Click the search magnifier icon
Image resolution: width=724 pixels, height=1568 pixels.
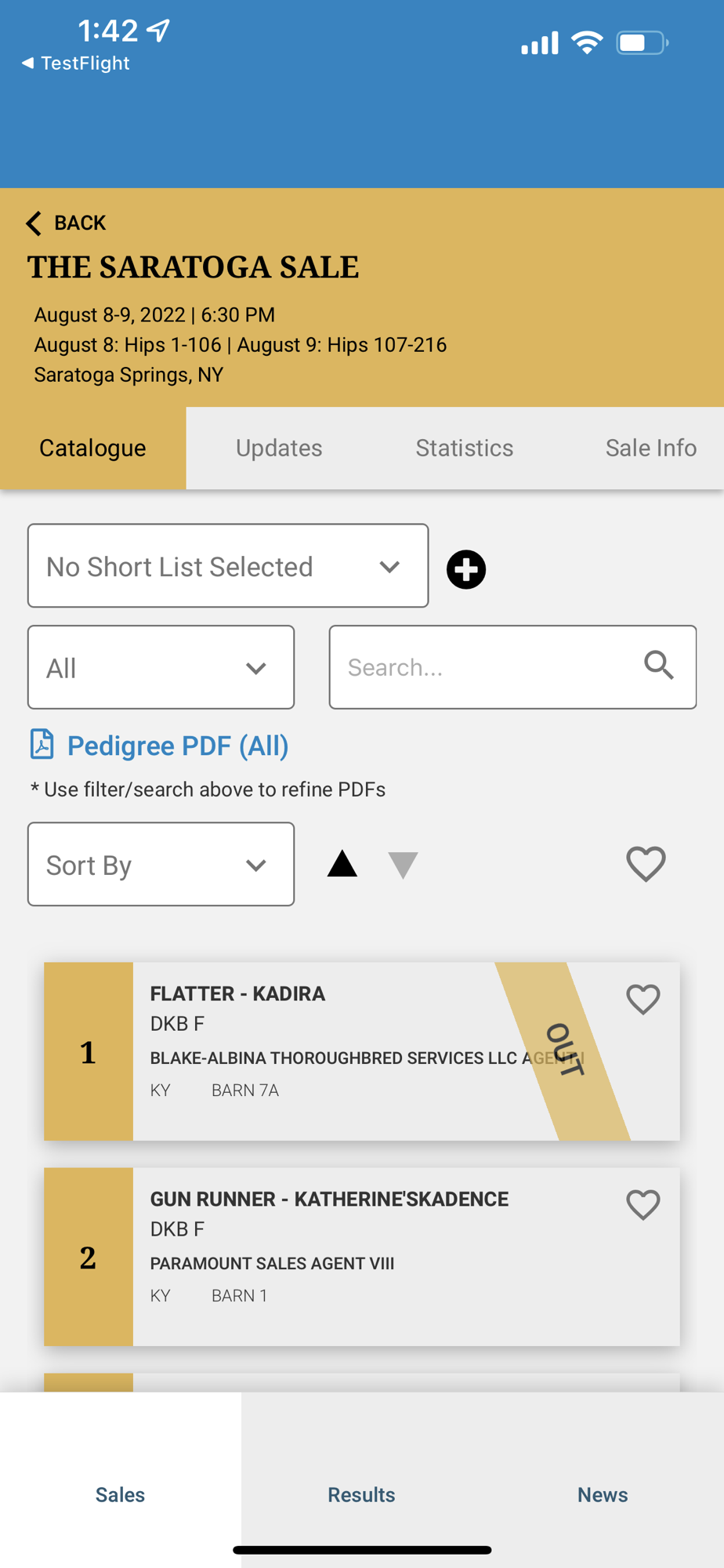click(x=658, y=666)
